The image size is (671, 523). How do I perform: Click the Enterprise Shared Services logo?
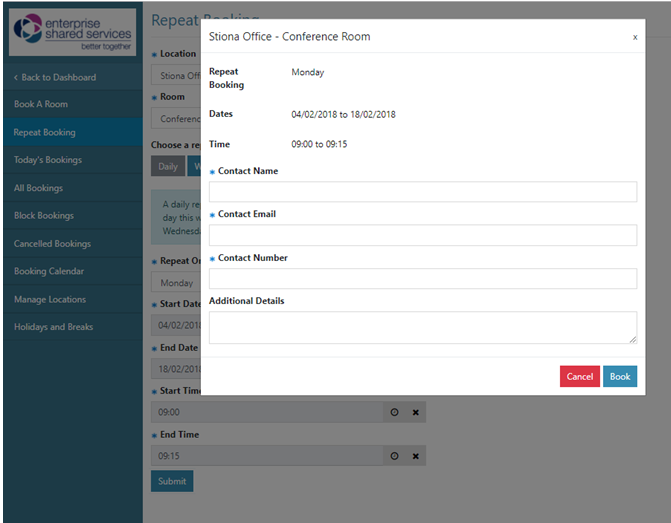point(72,33)
